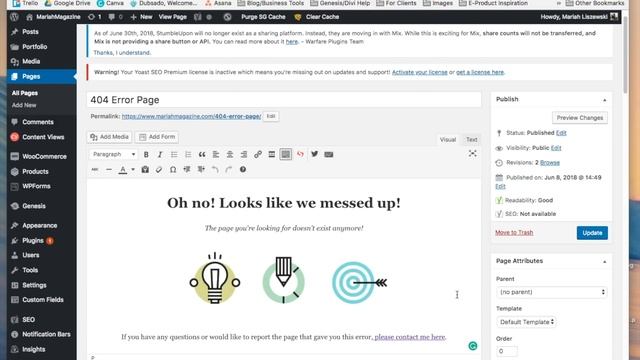The image size is (640, 360).
Task: Open Canva bookmark in bookmarks bar
Action: (110, 3)
